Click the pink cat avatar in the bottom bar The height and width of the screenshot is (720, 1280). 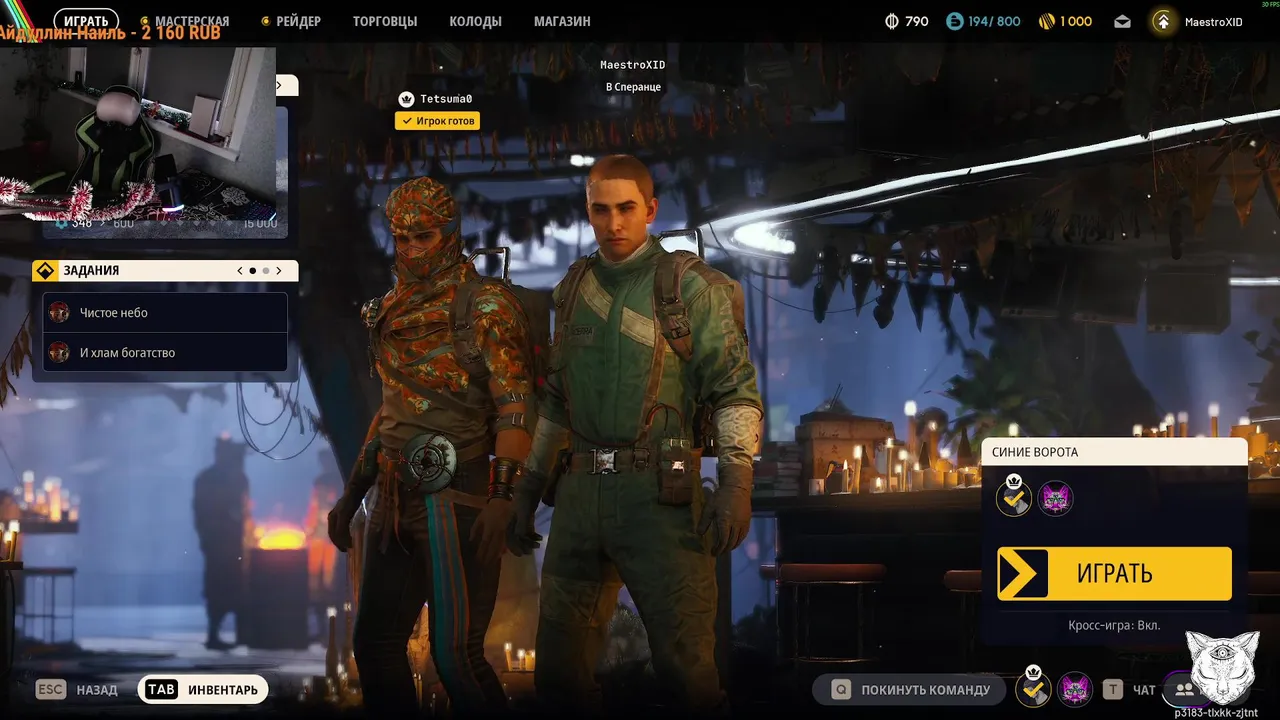[x=1075, y=688]
